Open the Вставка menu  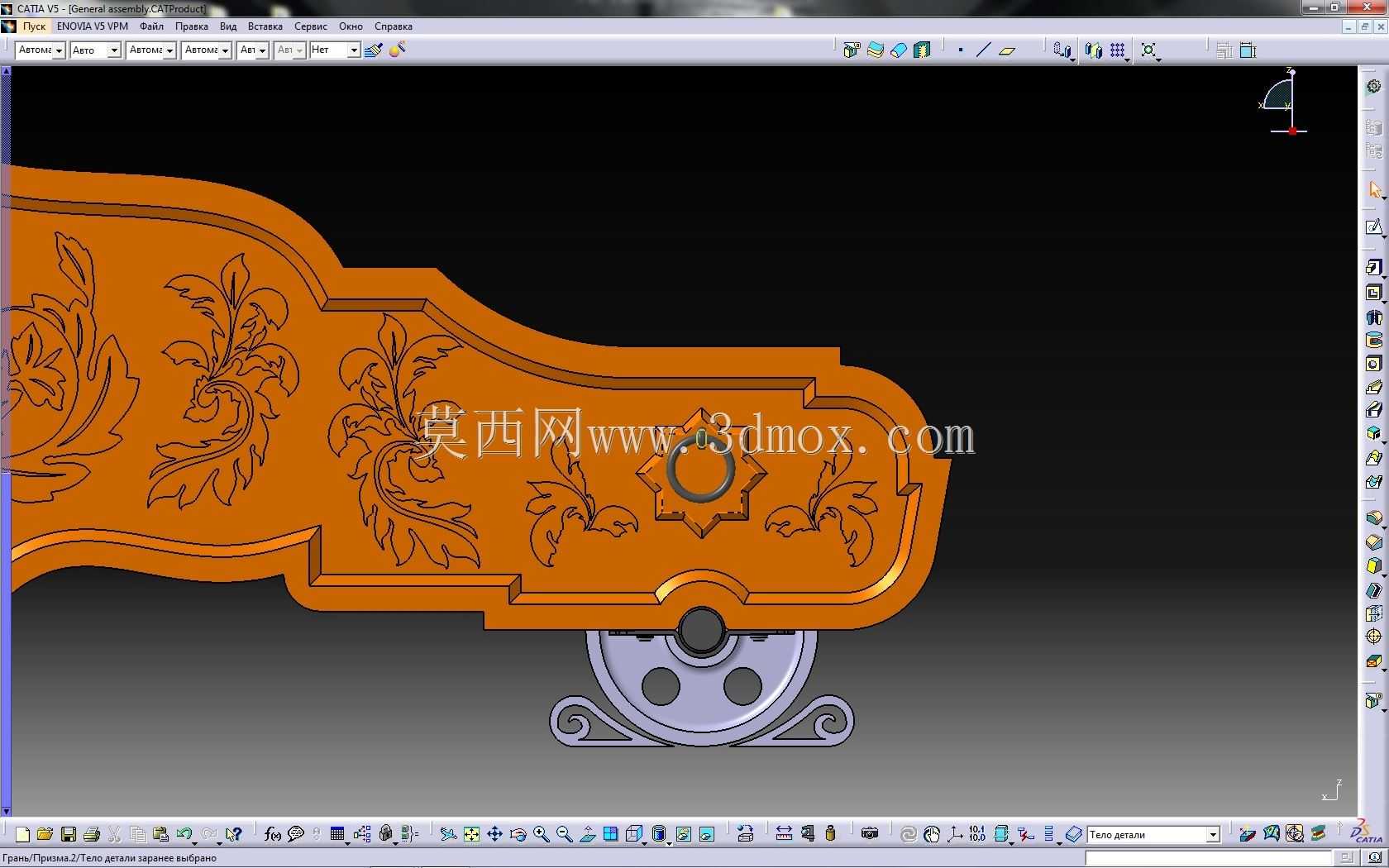(265, 26)
